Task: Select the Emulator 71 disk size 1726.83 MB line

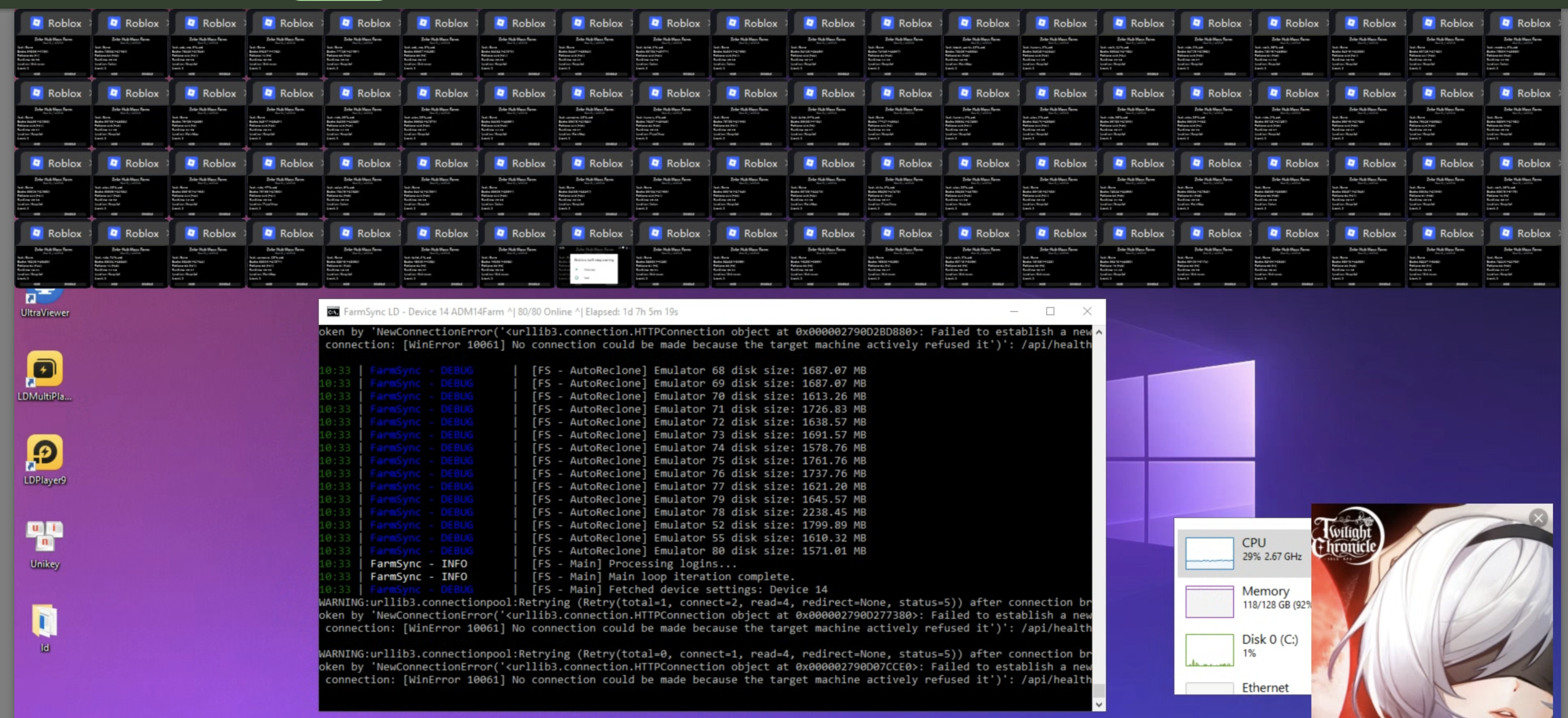Action: coord(592,409)
